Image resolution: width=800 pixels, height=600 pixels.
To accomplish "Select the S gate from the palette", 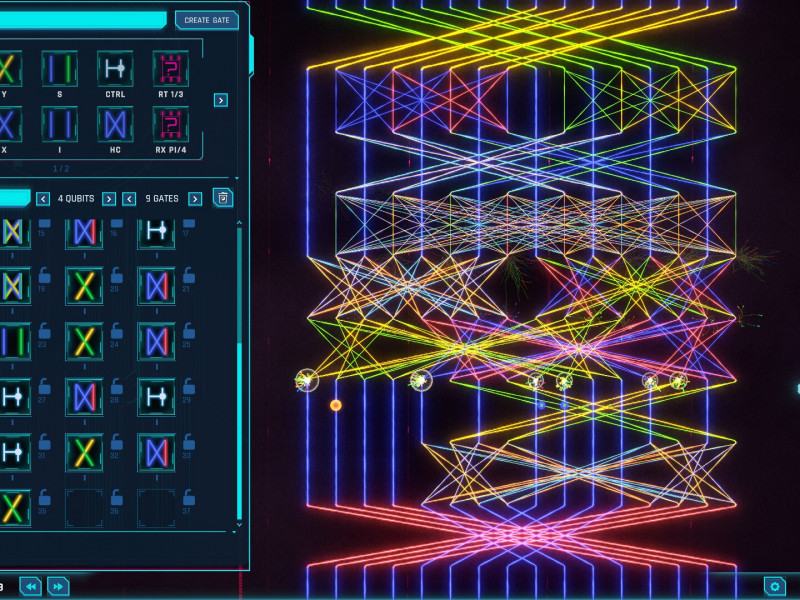I will [x=59, y=69].
